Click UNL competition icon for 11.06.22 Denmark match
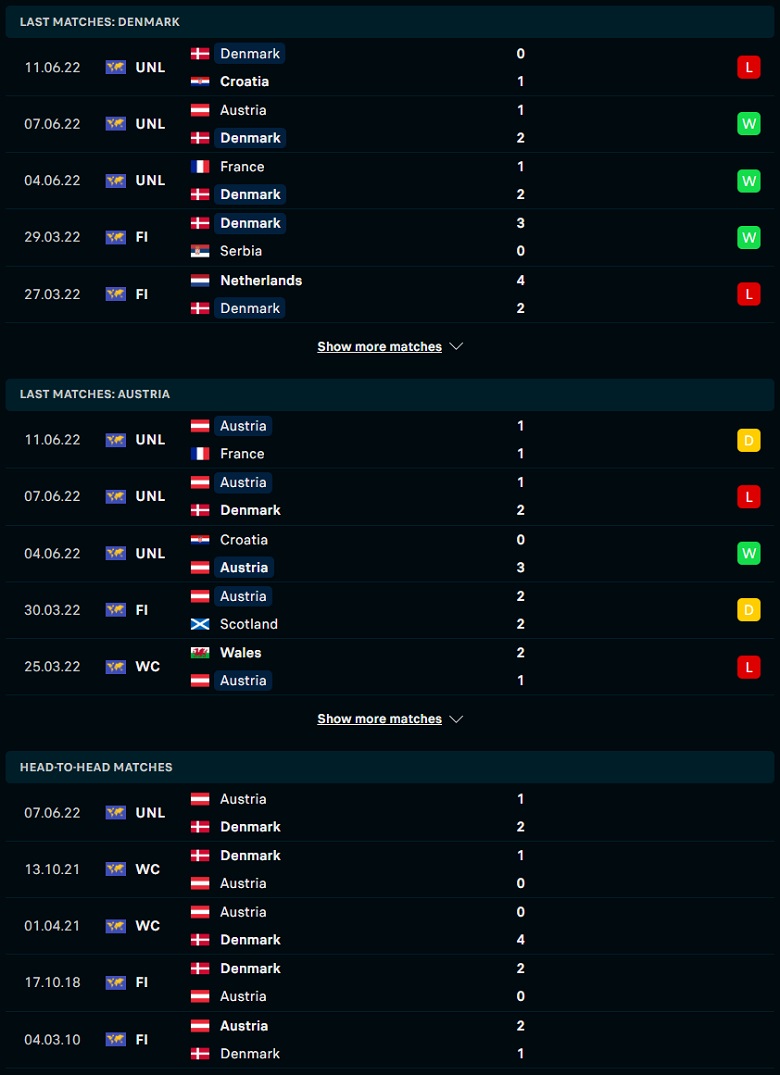The width and height of the screenshot is (780, 1075). 115,67
